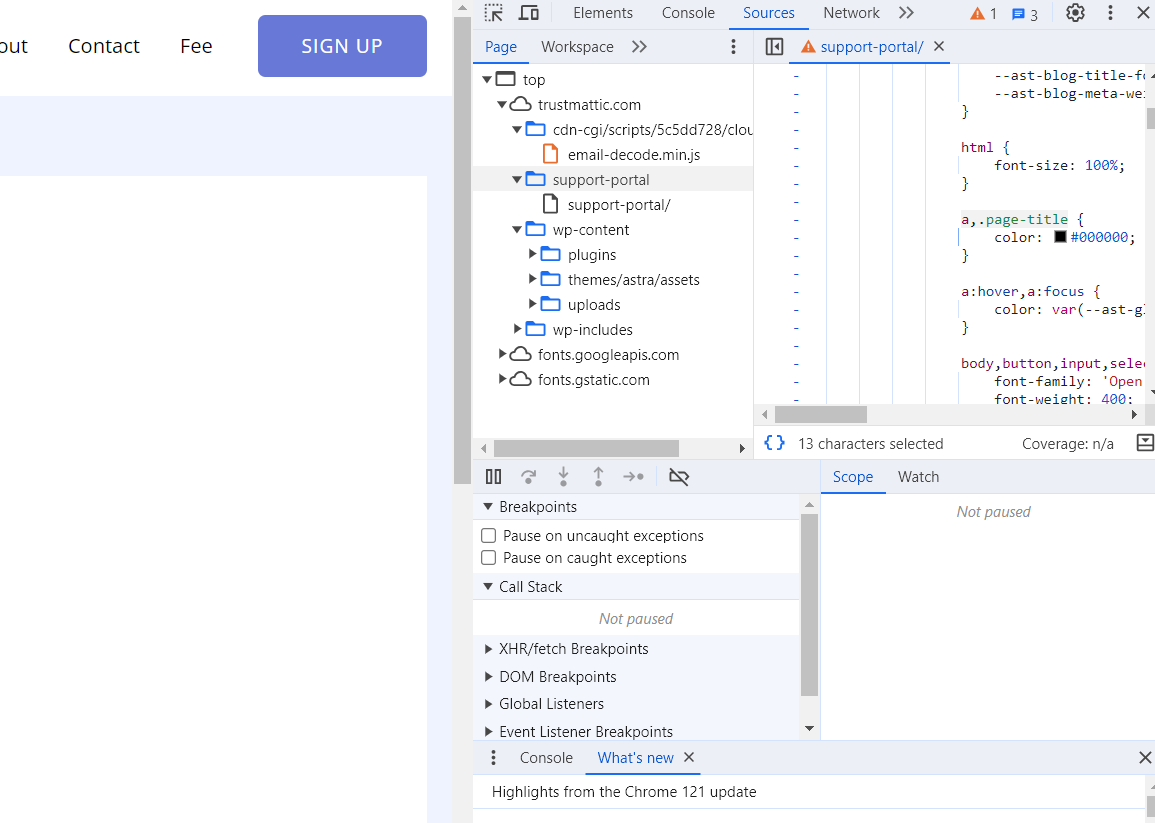The image size is (1155, 823).
Task: Deactivate breakpoints icon
Action: [678, 477]
